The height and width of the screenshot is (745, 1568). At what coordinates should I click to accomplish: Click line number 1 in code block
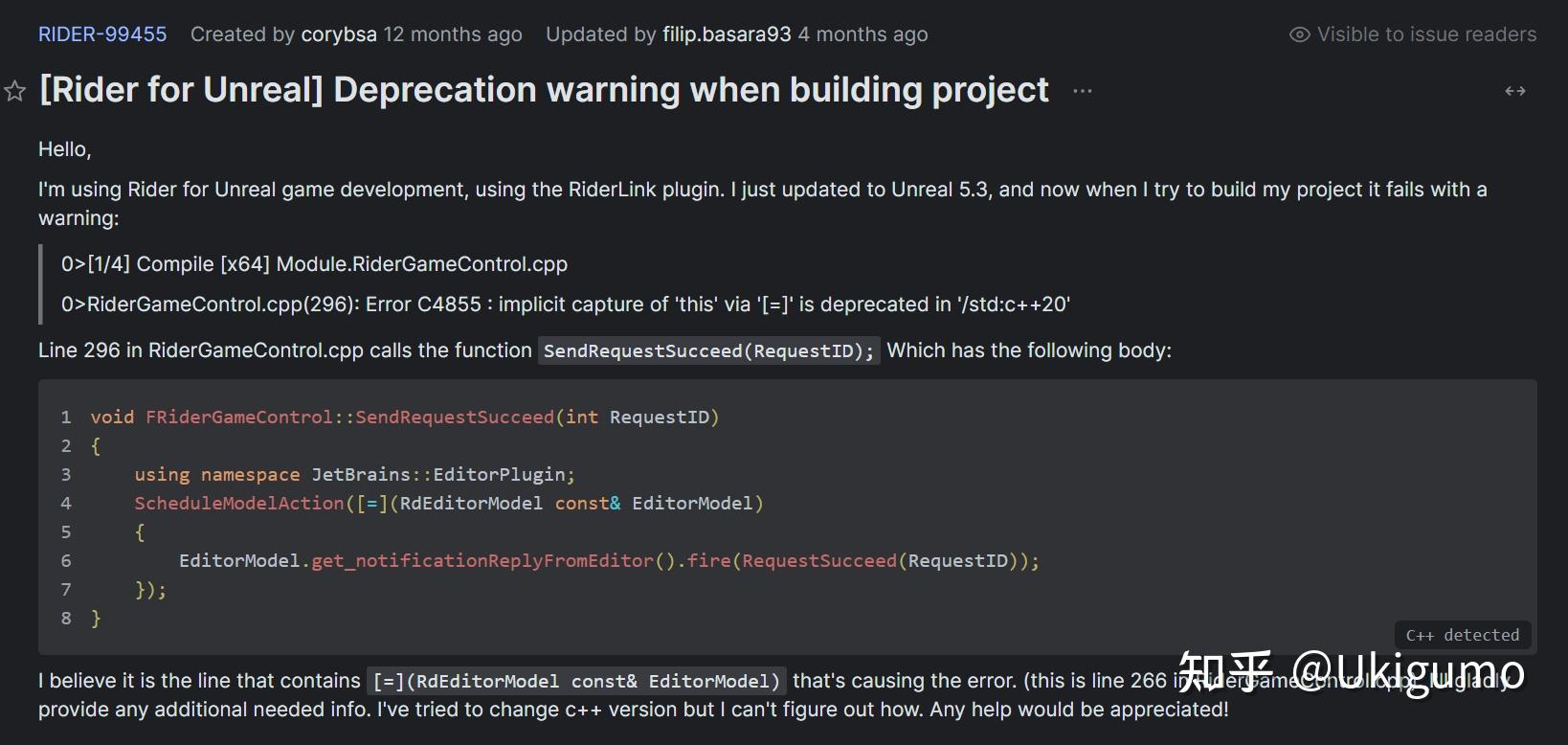click(66, 418)
